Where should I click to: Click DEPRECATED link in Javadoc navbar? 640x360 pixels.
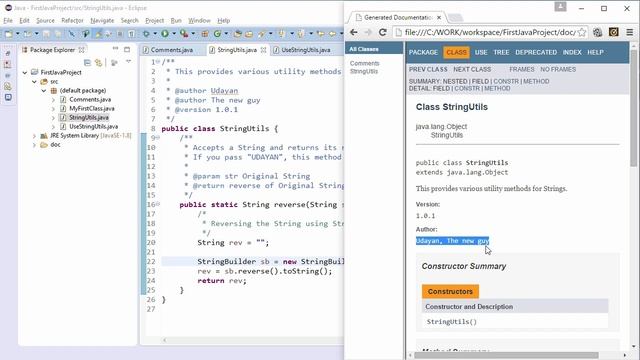tap(536, 52)
